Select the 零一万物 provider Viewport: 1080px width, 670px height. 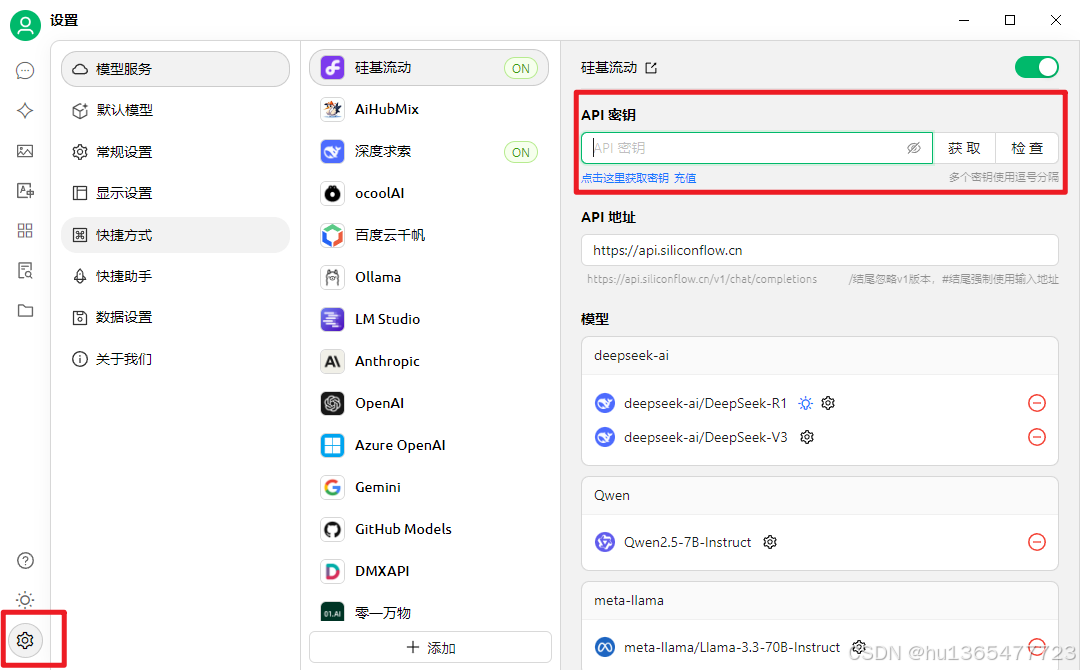[x=429, y=612]
